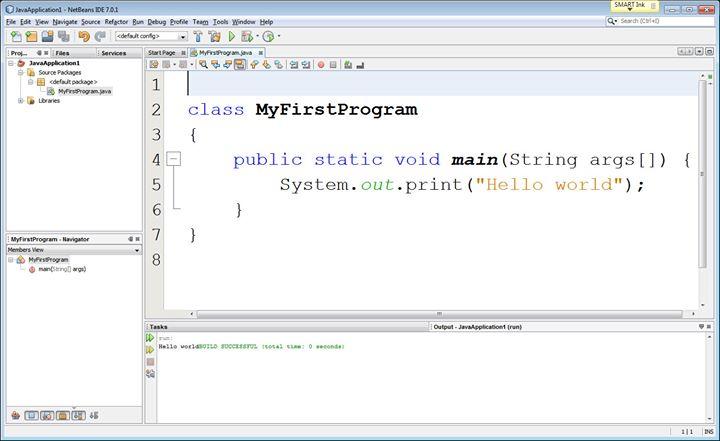Collapse the JavaApplication1 project node
Viewport: 720px width, 441px height.
coord(11,63)
